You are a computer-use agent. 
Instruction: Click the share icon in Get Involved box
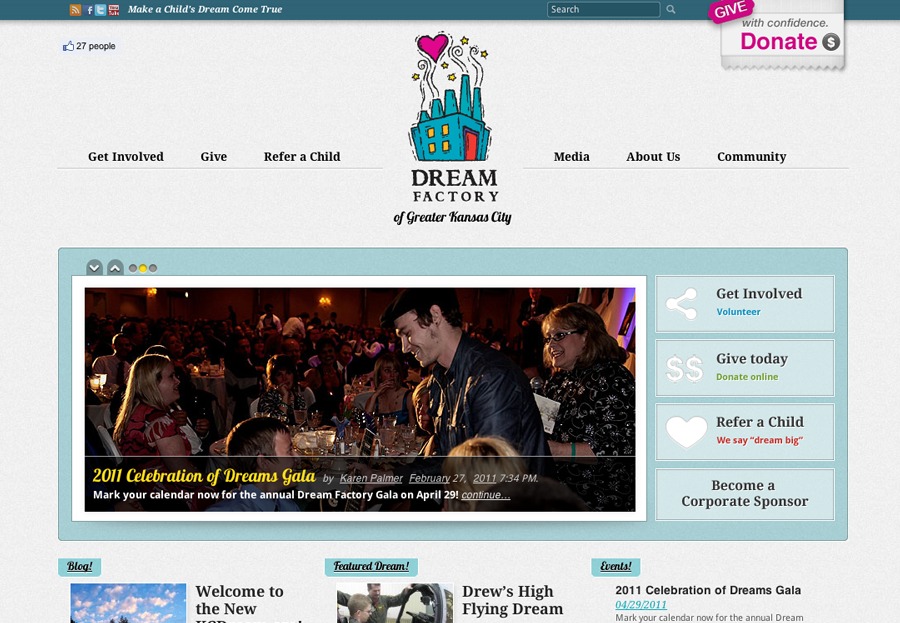[682, 303]
